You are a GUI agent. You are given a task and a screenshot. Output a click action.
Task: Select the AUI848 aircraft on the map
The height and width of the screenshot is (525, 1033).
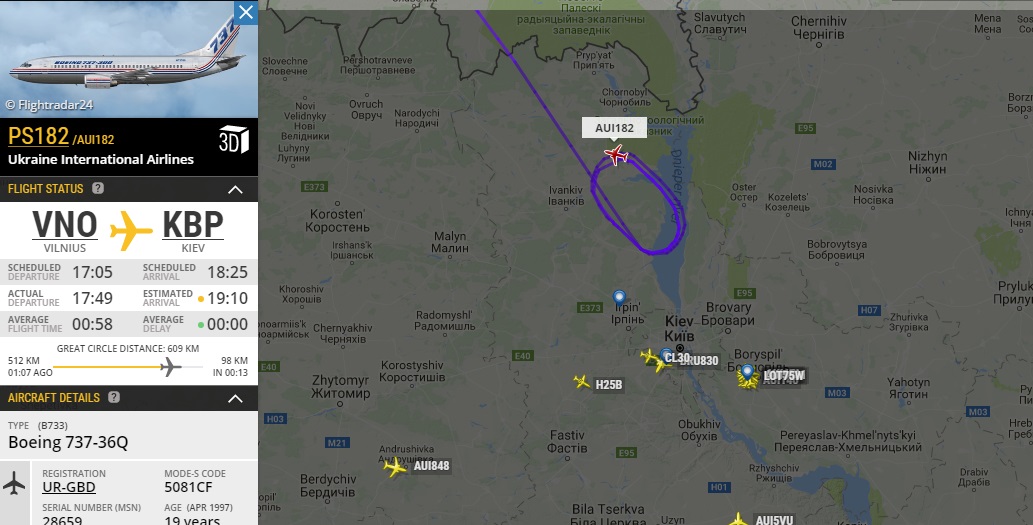[x=395, y=467]
